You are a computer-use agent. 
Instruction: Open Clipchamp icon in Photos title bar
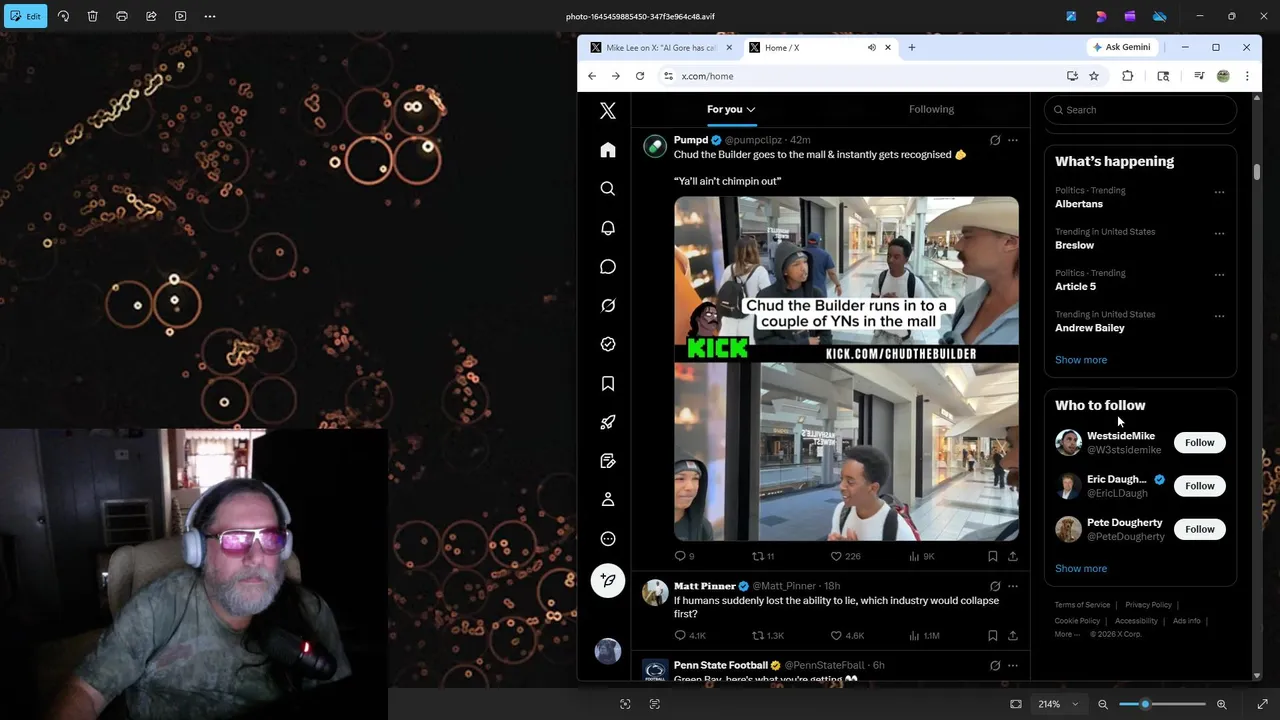coord(1130,16)
